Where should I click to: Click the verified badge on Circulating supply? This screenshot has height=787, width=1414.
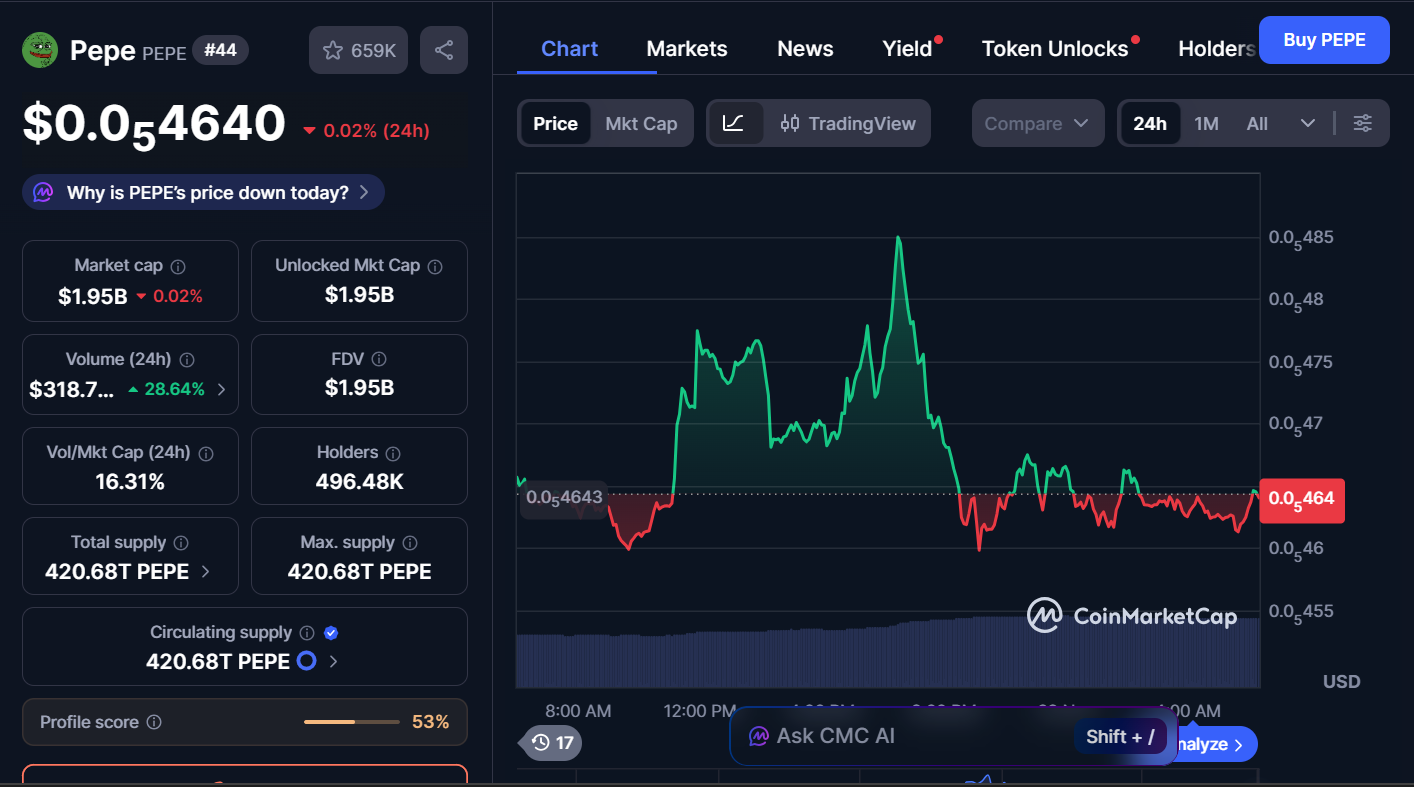(x=331, y=631)
